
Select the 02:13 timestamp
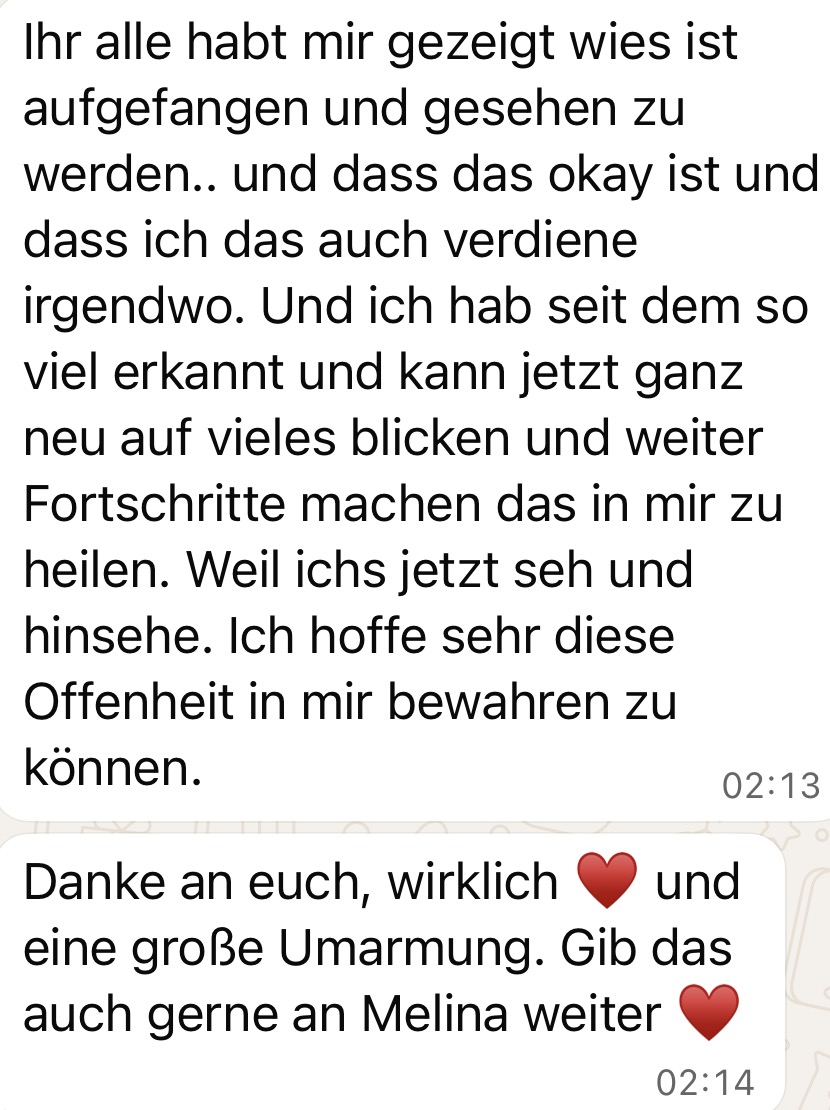click(x=771, y=786)
